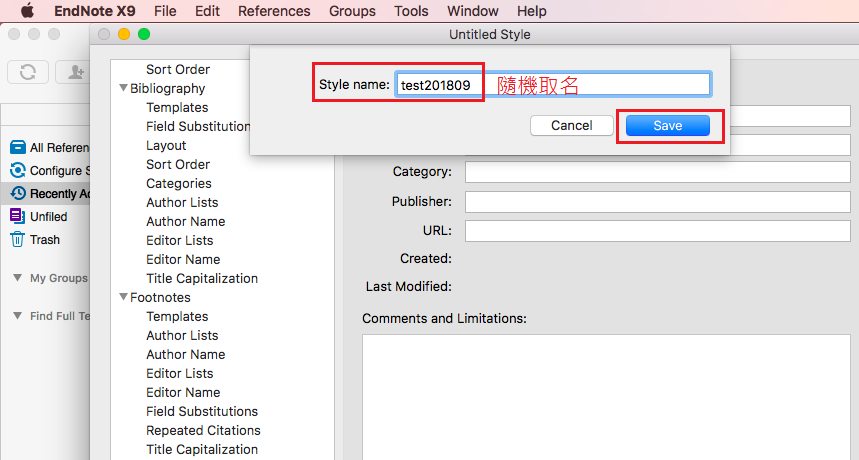Cancel the style name dialog
The width and height of the screenshot is (859, 460).
point(571,125)
